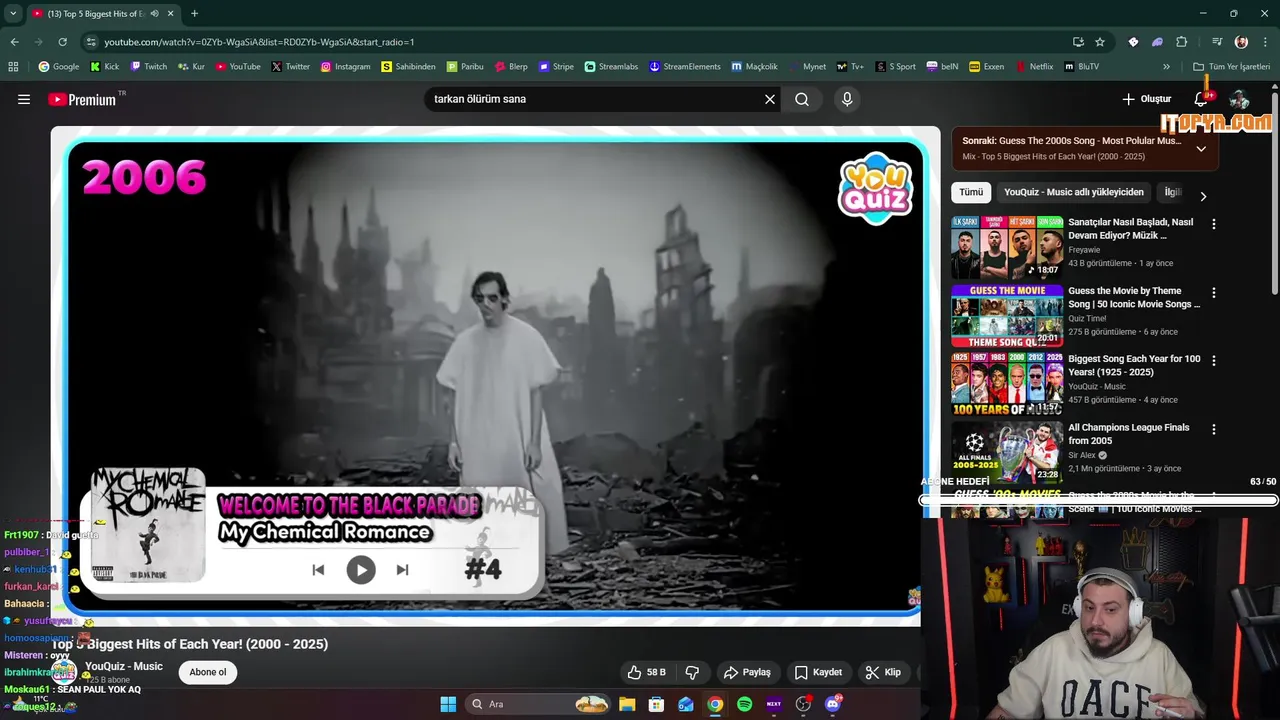Viewport: 1280px width, 720px height.
Task: Open the StreamElements bookmark
Action: click(x=685, y=67)
